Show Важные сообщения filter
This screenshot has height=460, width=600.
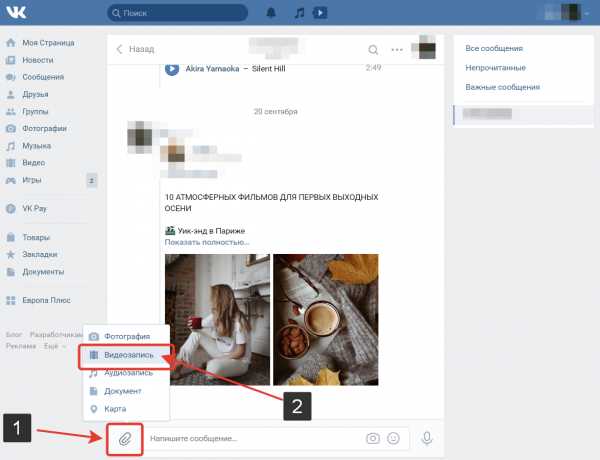[502, 87]
